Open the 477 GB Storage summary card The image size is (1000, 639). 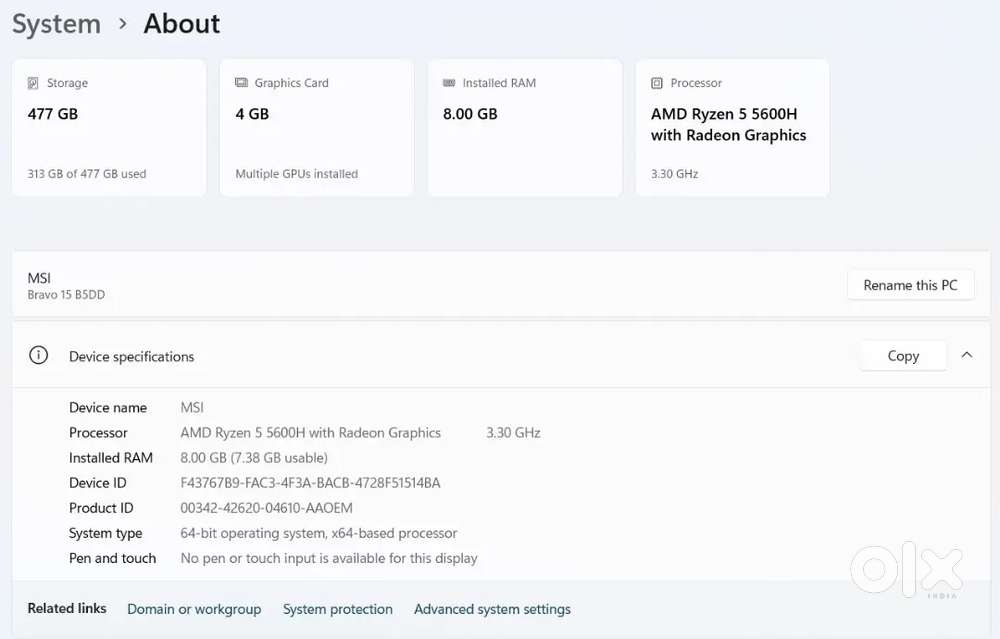click(x=108, y=127)
